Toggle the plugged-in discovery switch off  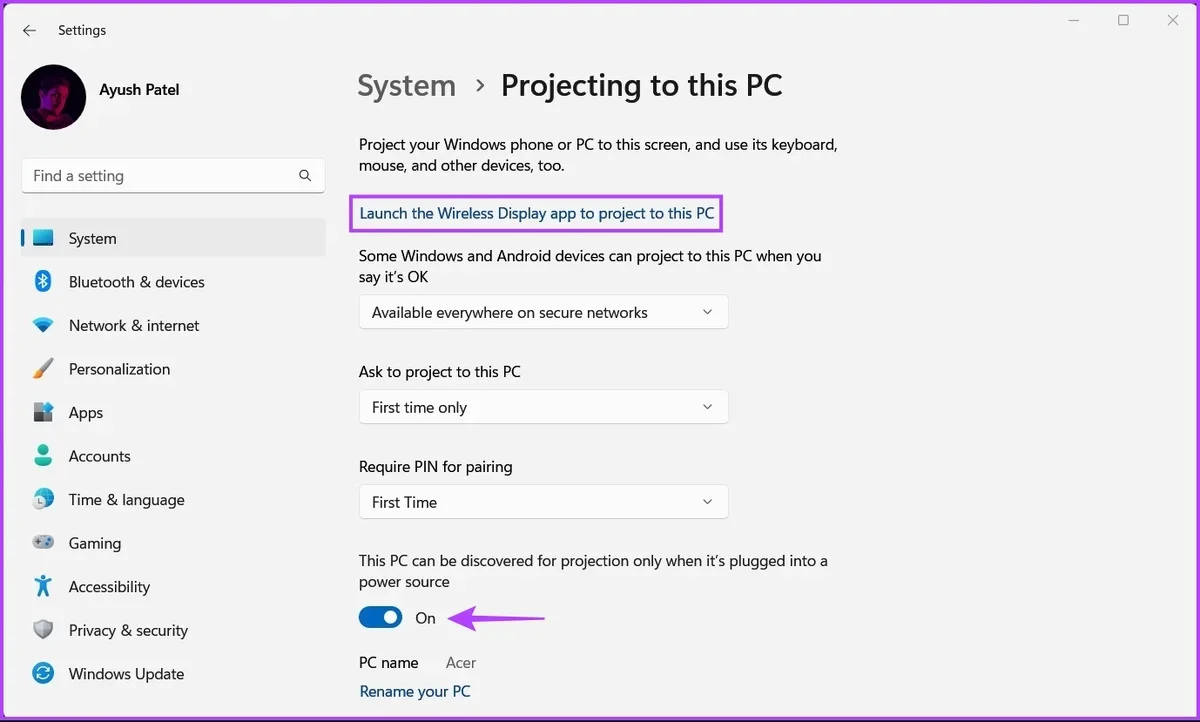tap(381, 618)
